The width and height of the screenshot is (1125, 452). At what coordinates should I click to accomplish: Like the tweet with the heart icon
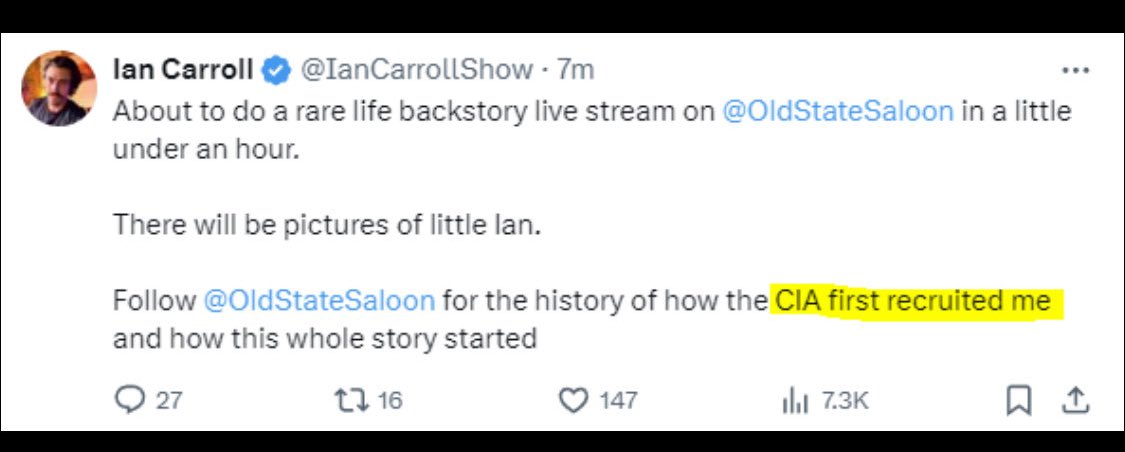point(573,401)
